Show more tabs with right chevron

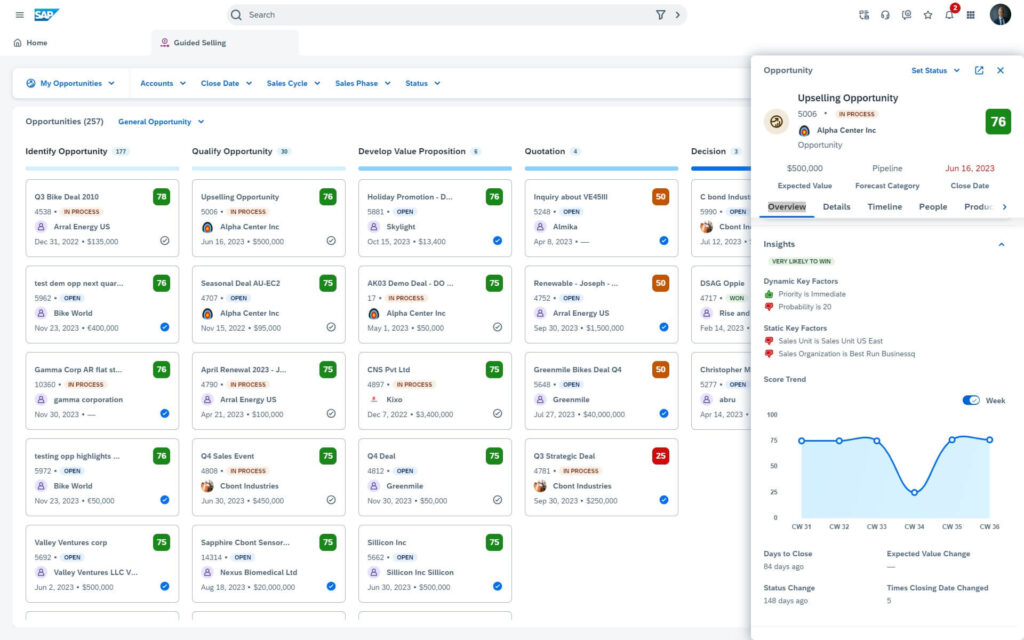point(1004,207)
